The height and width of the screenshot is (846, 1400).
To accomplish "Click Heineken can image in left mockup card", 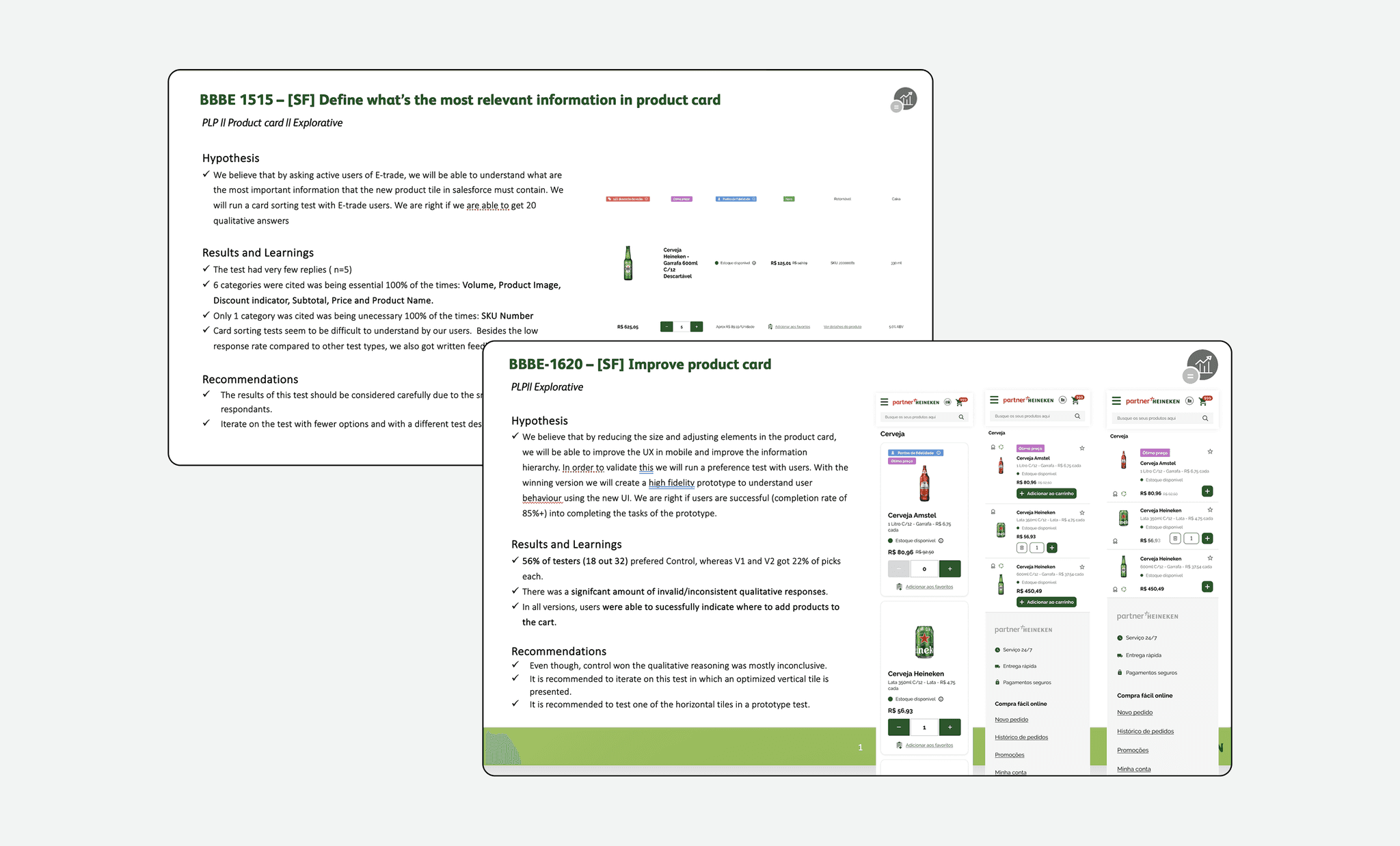I will [924, 642].
